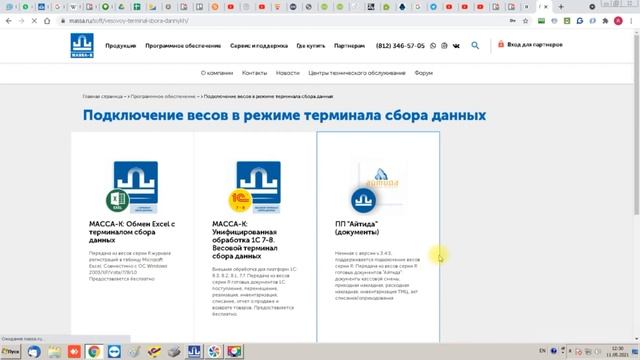The width and height of the screenshot is (640, 360).
Task: Open the WhatsApp icon next to phone number
Action: click(433, 46)
